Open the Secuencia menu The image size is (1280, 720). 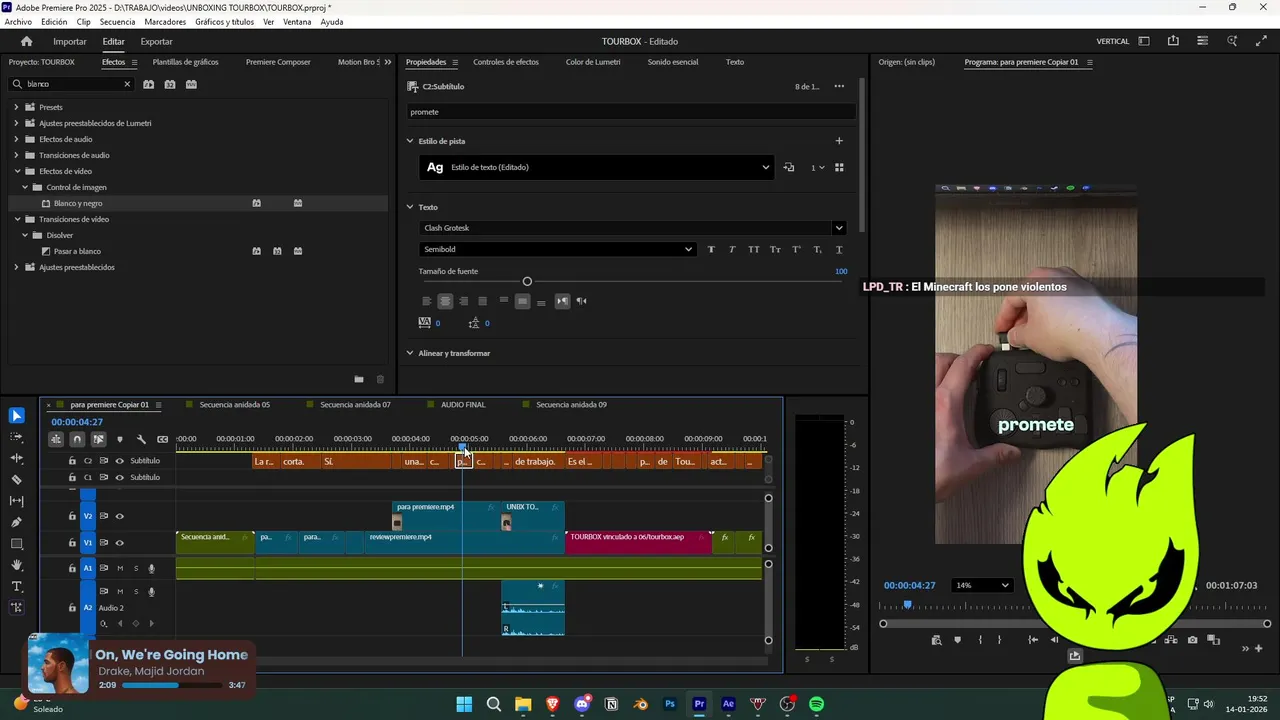pyautogui.click(x=117, y=22)
